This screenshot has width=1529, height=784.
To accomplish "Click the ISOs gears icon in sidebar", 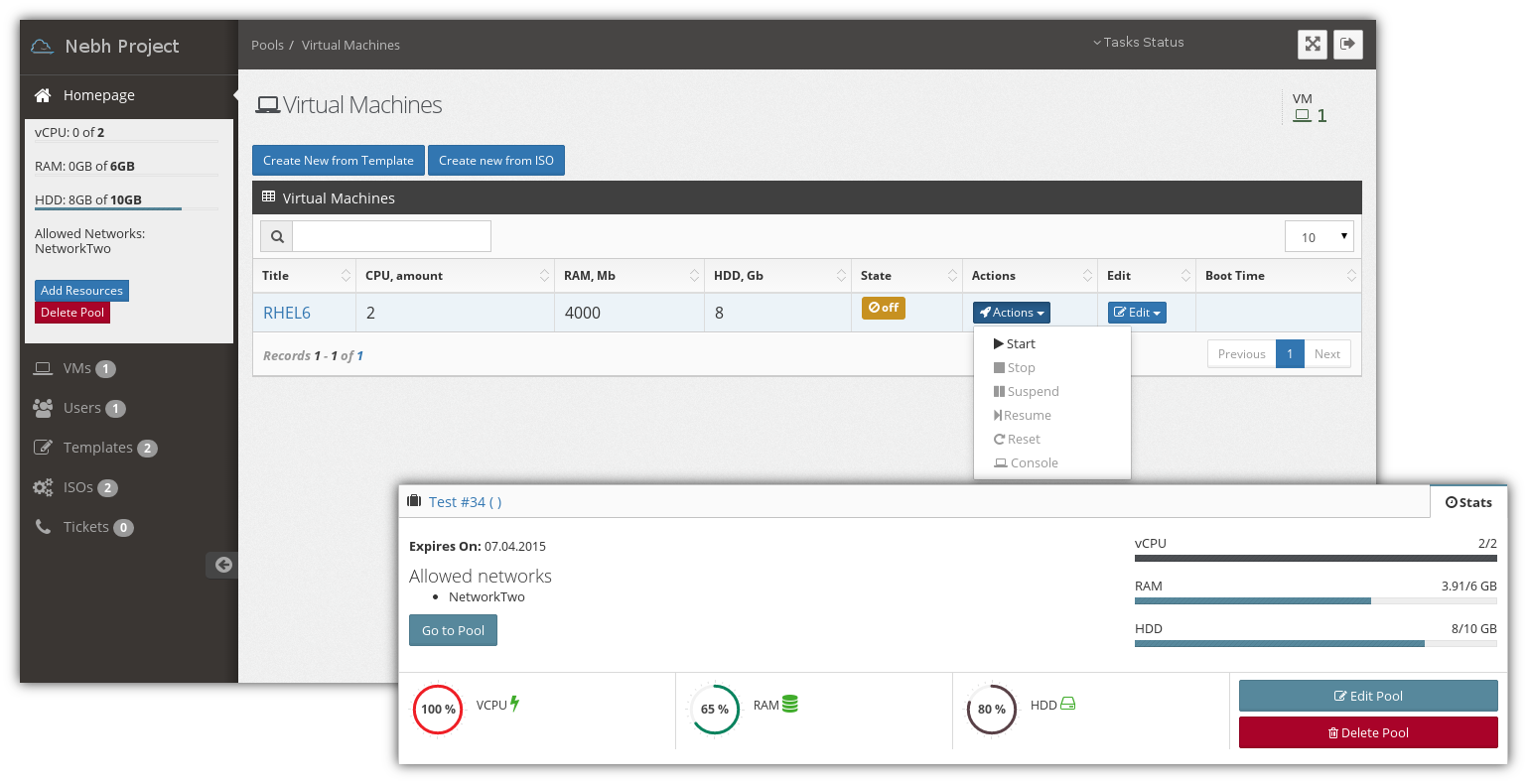I will [x=43, y=487].
